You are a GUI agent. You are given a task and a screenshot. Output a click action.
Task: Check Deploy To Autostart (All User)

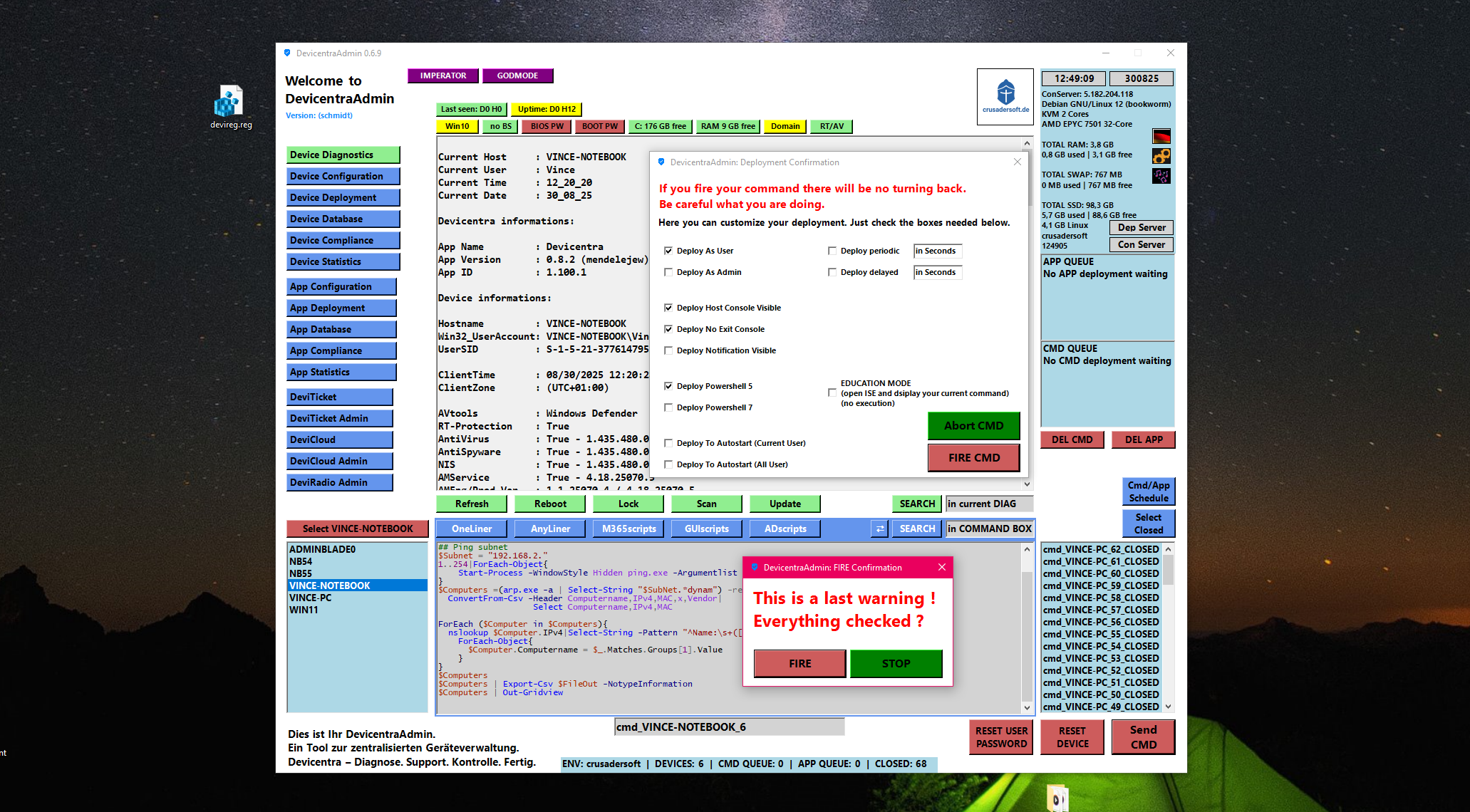[x=668, y=464]
